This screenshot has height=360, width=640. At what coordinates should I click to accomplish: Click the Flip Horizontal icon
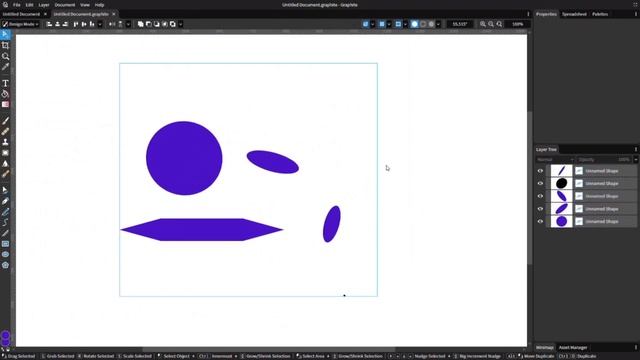point(112,24)
